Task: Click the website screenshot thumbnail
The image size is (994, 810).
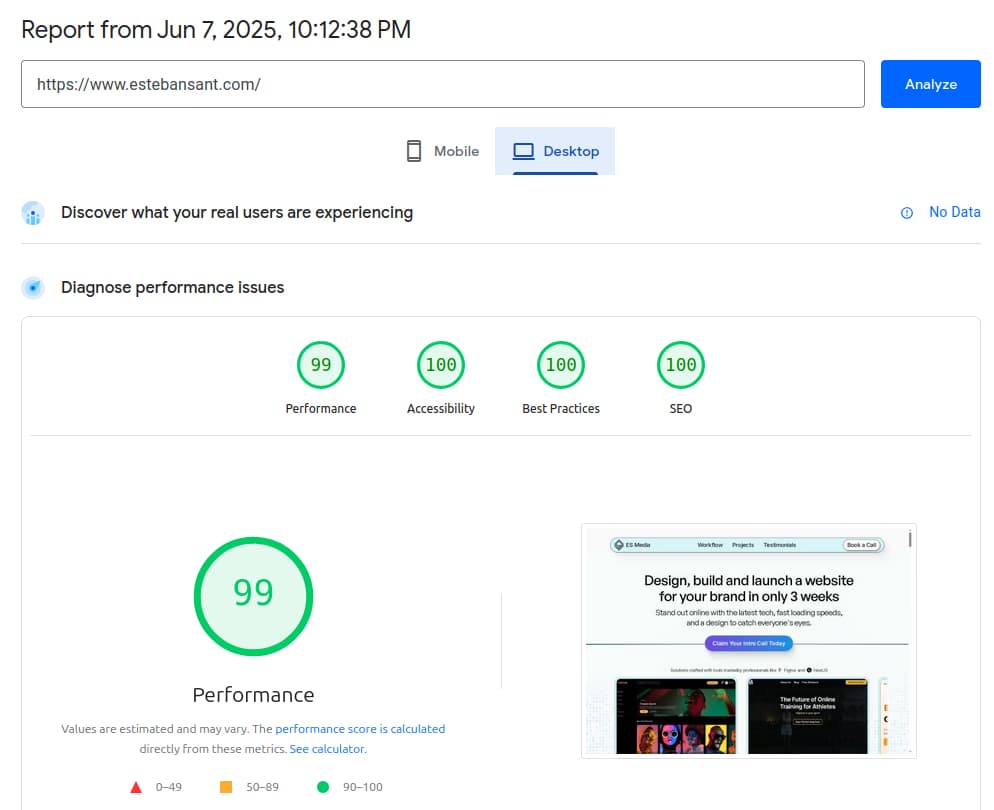Action: 748,640
